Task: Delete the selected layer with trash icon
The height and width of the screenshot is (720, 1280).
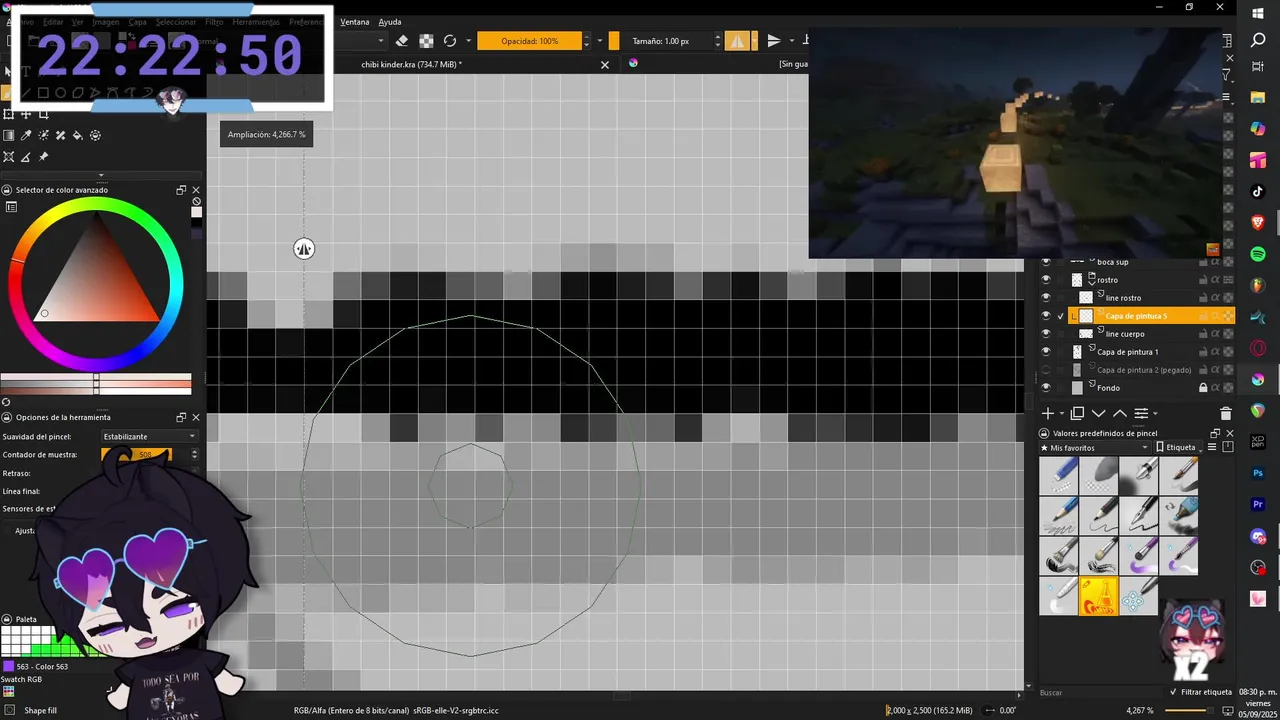Action: pyautogui.click(x=1226, y=413)
